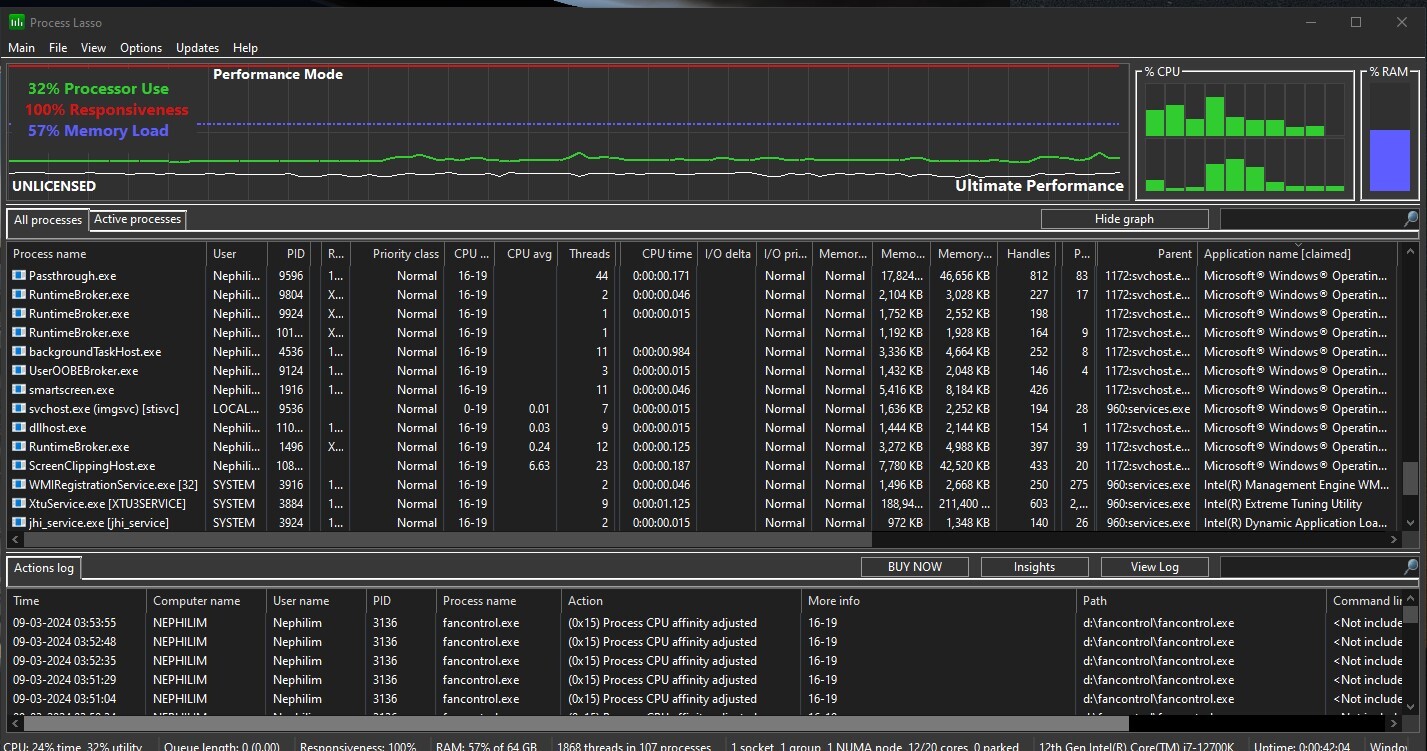Sort process list by PID column
The width and height of the screenshot is (1427, 751).
click(x=290, y=254)
